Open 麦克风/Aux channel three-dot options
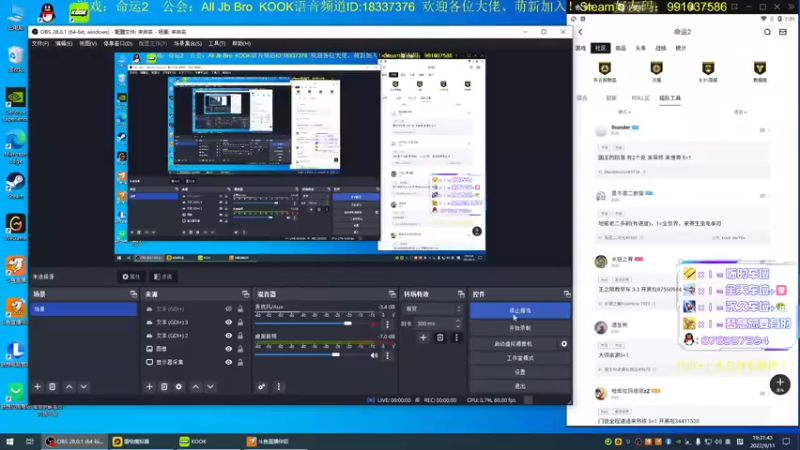The height and width of the screenshot is (450, 800). [x=387, y=324]
